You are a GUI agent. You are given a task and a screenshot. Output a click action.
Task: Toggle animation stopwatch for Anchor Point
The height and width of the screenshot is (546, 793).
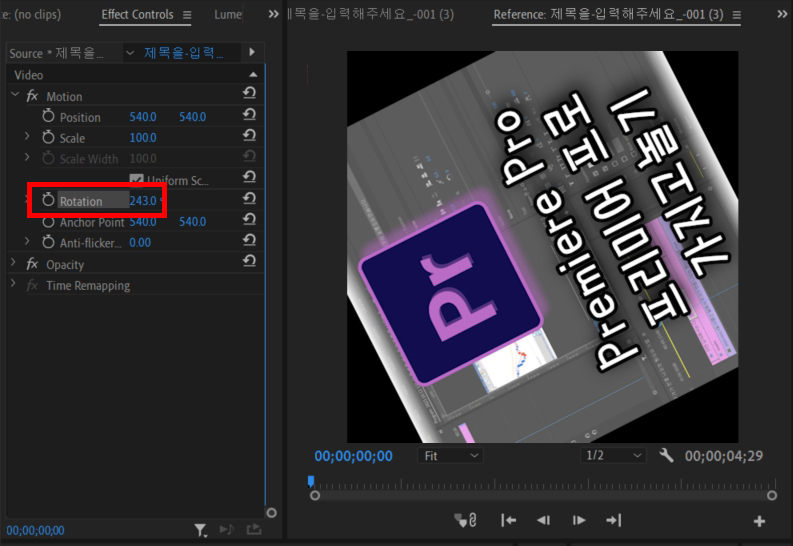coord(48,221)
